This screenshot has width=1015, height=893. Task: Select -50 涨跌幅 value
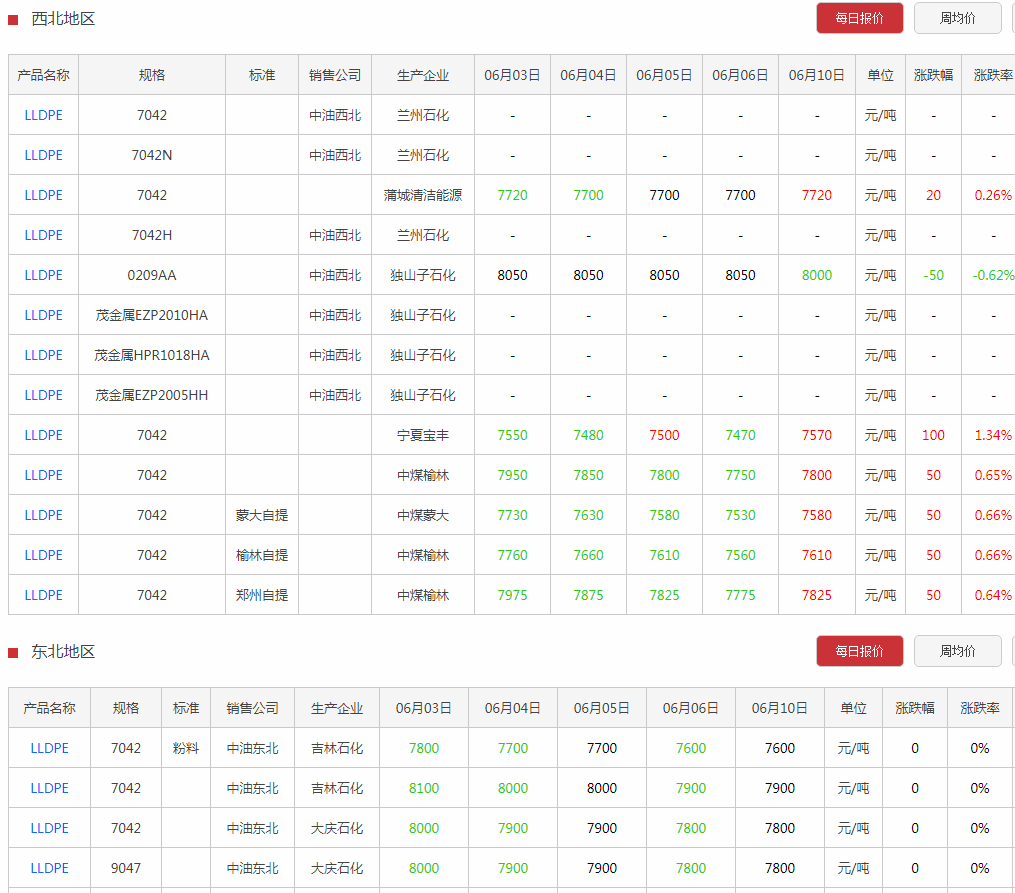[x=933, y=276]
